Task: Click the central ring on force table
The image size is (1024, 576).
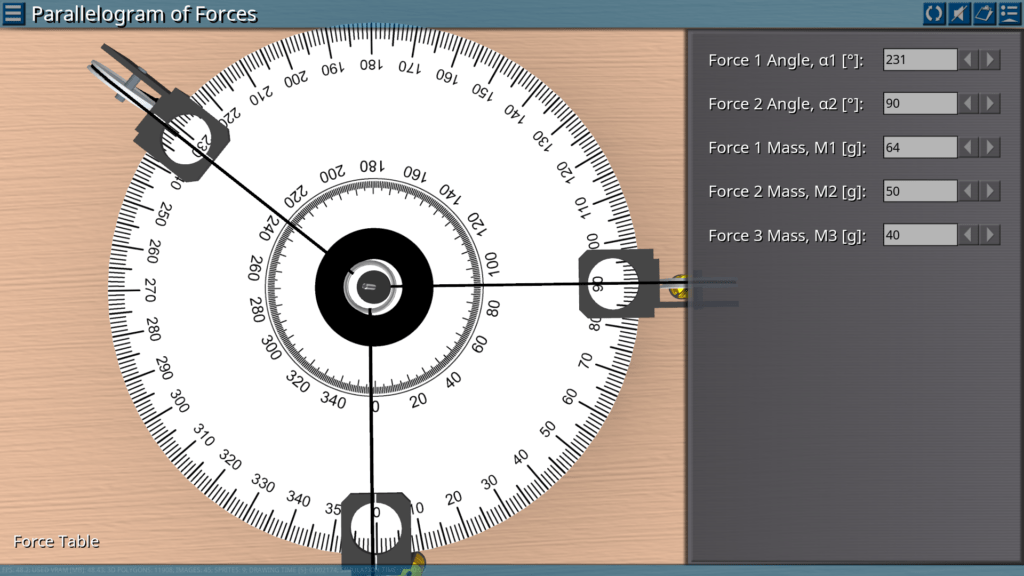Action: pyautogui.click(x=372, y=286)
